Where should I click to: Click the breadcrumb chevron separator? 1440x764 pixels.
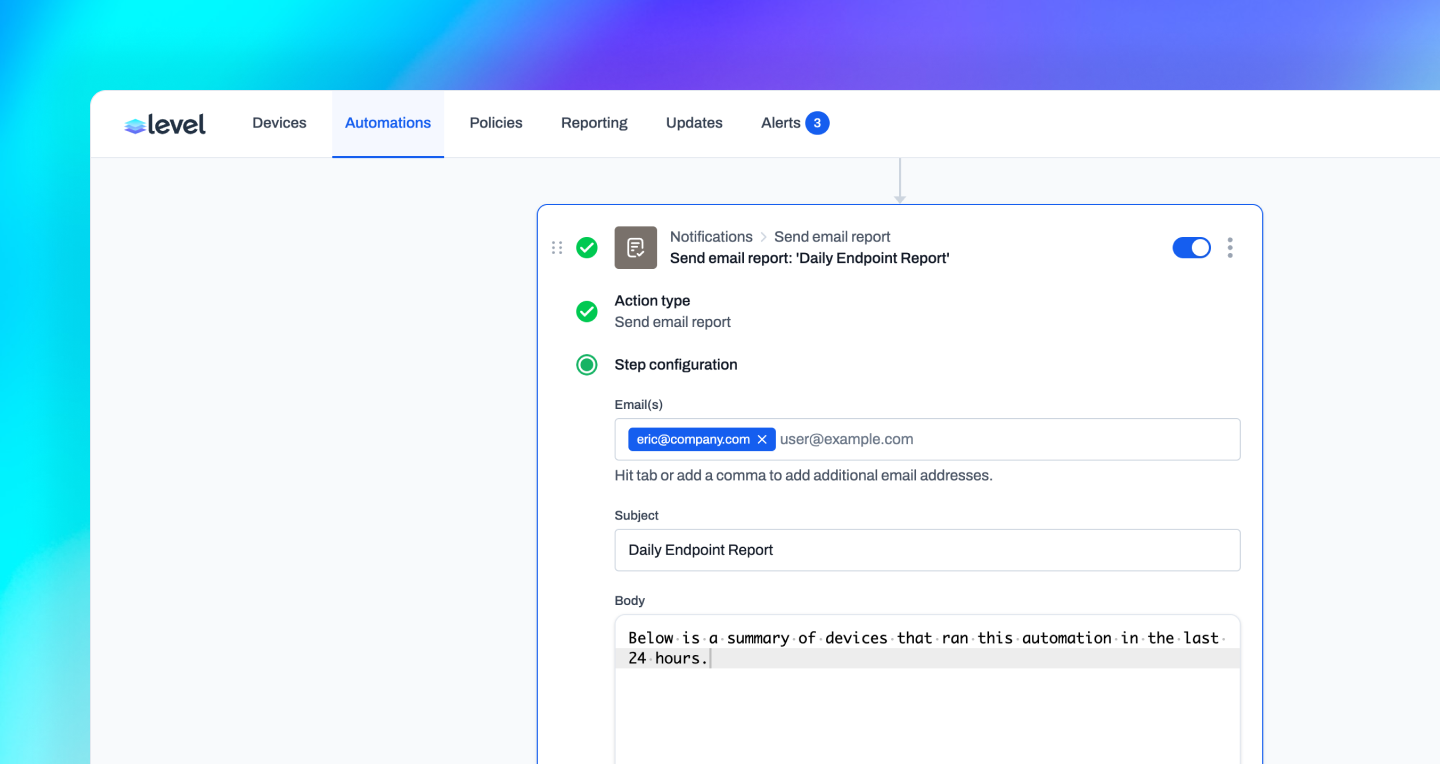[763, 237]
